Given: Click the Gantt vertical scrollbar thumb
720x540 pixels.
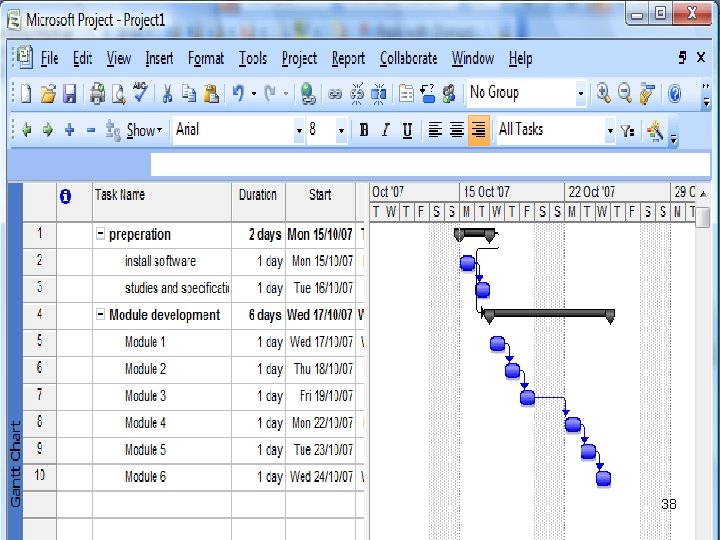Looking at the screenshot, I should coord(703,217).
